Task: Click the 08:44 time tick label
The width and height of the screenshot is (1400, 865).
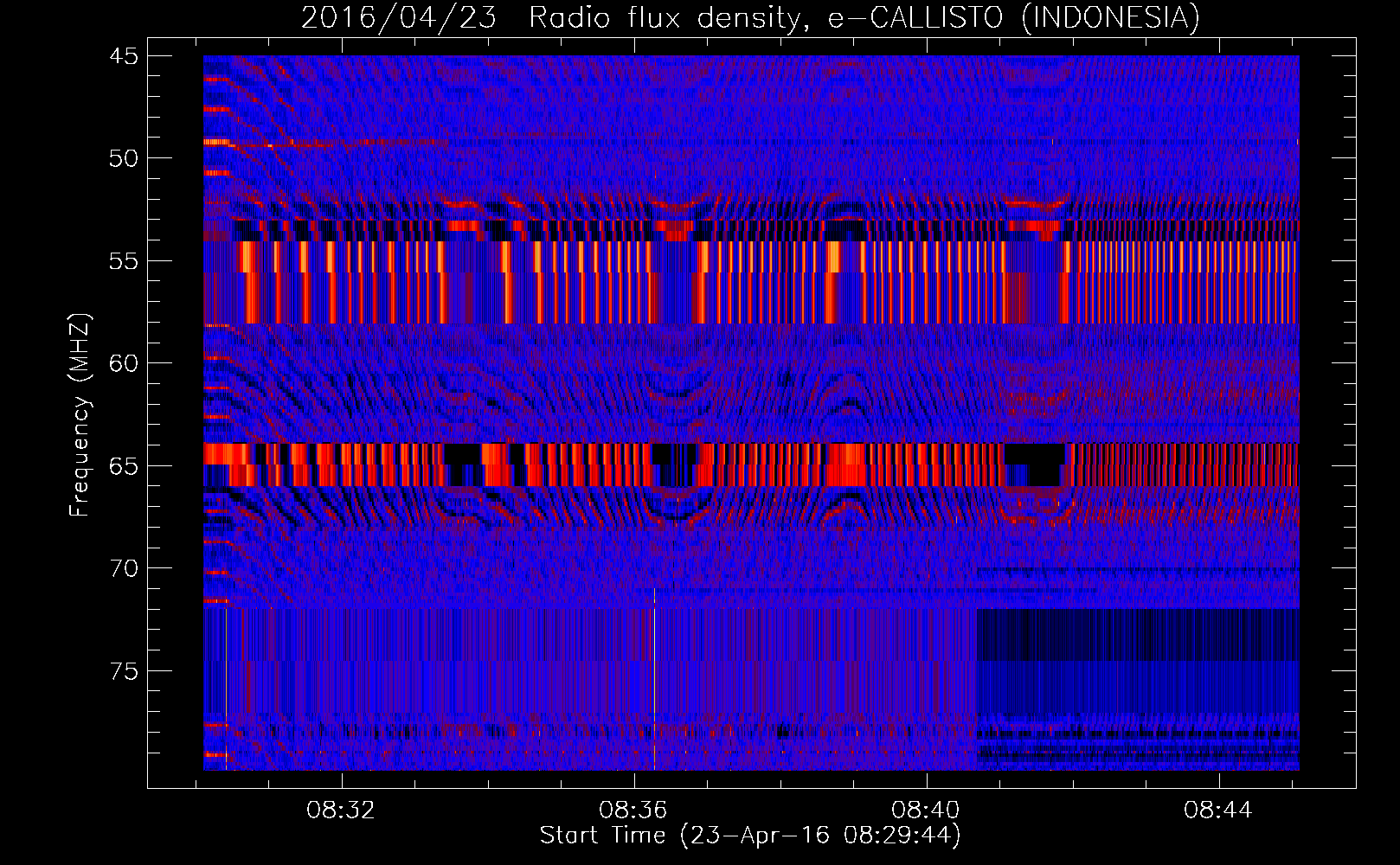Action: pos(1218,811)
